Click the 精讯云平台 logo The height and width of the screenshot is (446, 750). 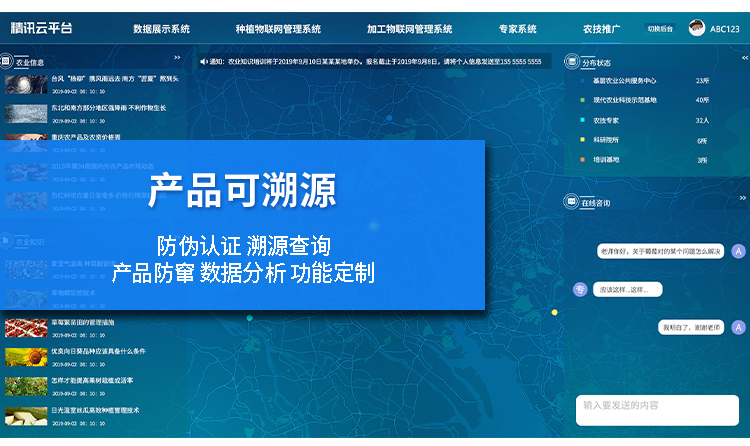pos(42,29)
